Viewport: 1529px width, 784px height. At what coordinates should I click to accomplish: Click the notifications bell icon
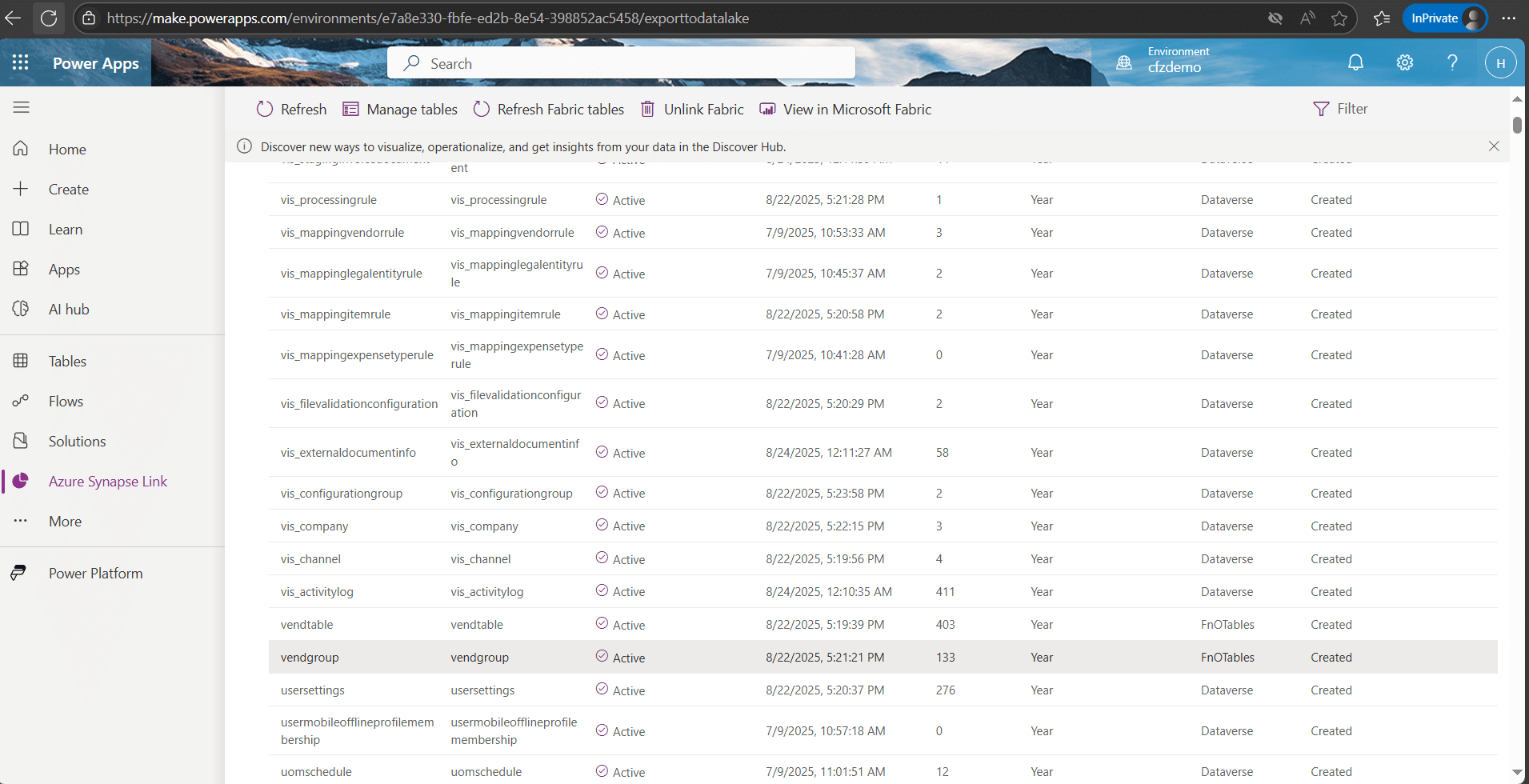(1355, 62)
